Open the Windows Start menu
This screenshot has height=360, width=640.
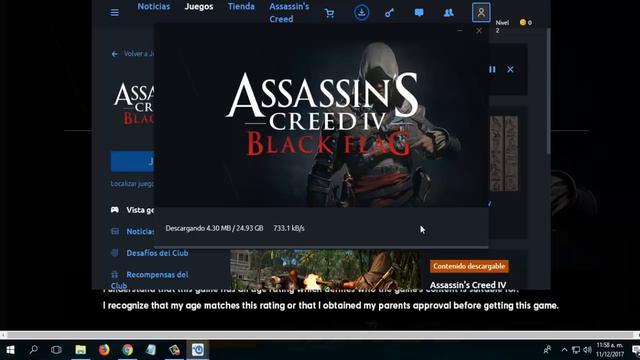(10, 350)
